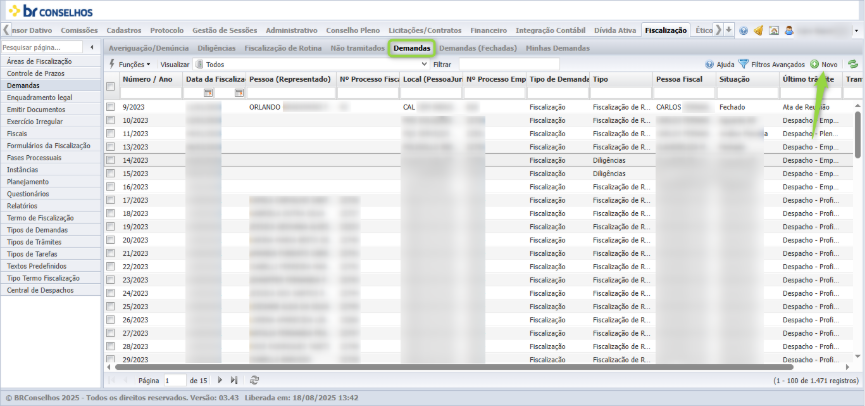This screenshot has height=406, width=865.
Task: Open the Fiscalização de Rotina tab
Action: pyautogui.click(x=283, y=49)
